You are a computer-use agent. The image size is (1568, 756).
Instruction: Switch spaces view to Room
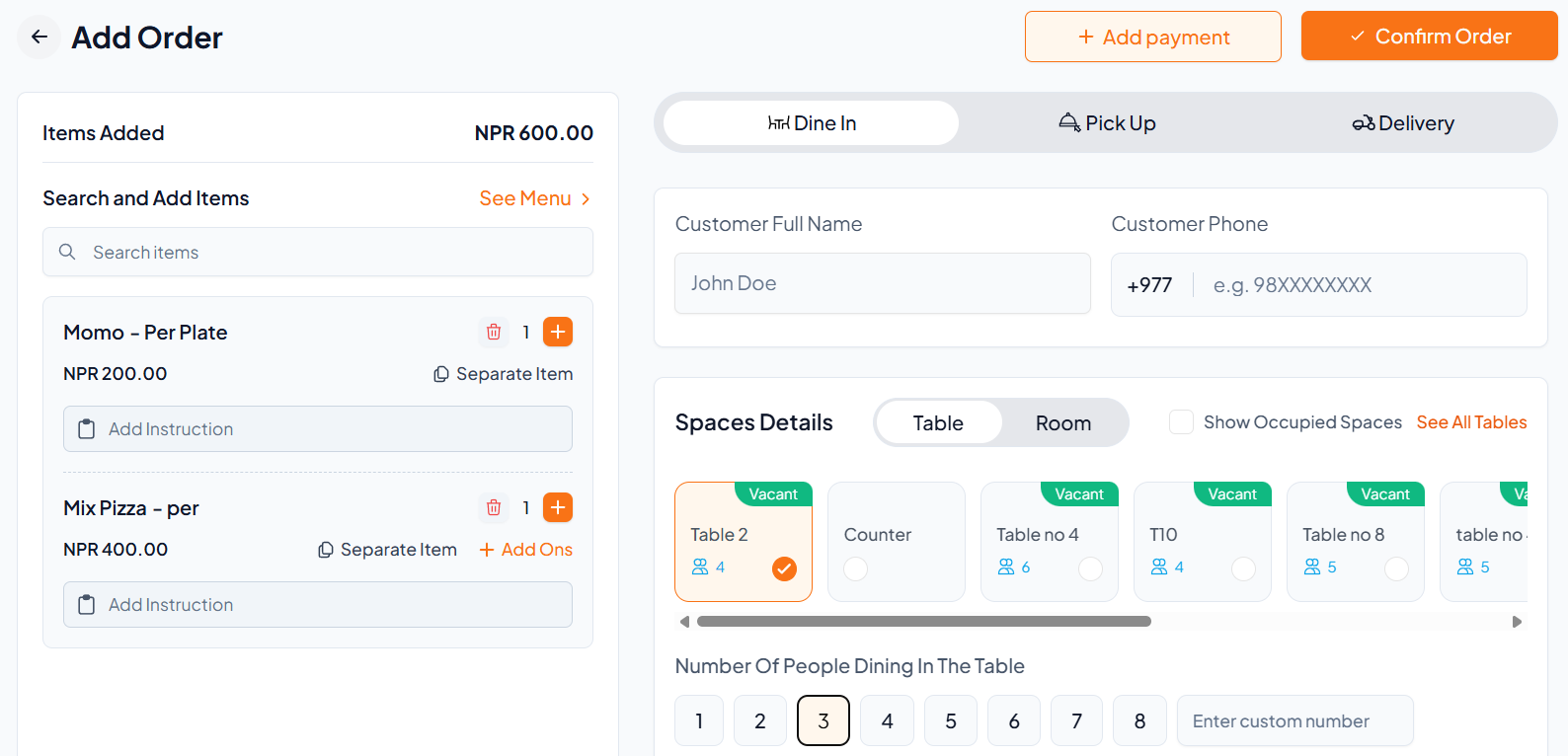point(1062,423)
